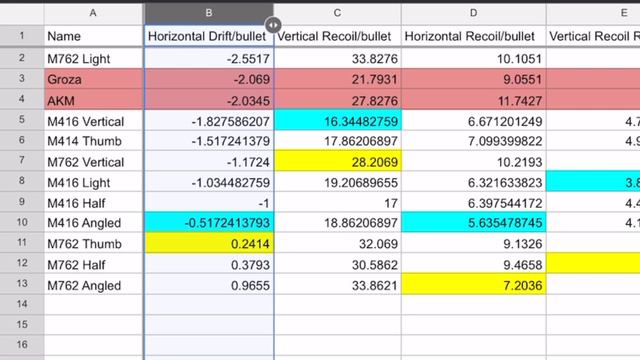Click the cell with value -1.034482759
Image resolution: width=640 pixels, height=360 pixels.
click(209, 182)
